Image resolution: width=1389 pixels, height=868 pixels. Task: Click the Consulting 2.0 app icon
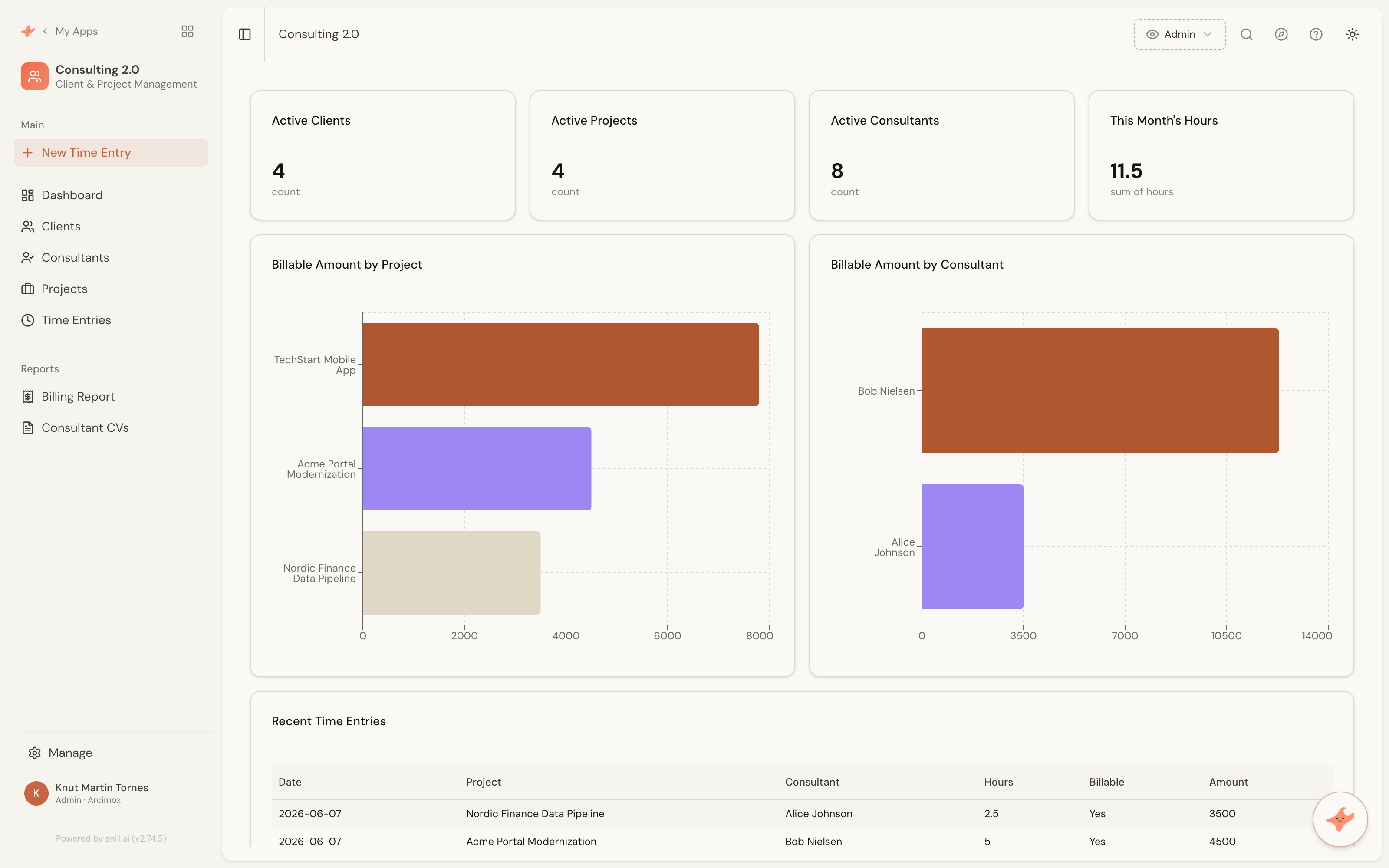[x=34, y=76]
